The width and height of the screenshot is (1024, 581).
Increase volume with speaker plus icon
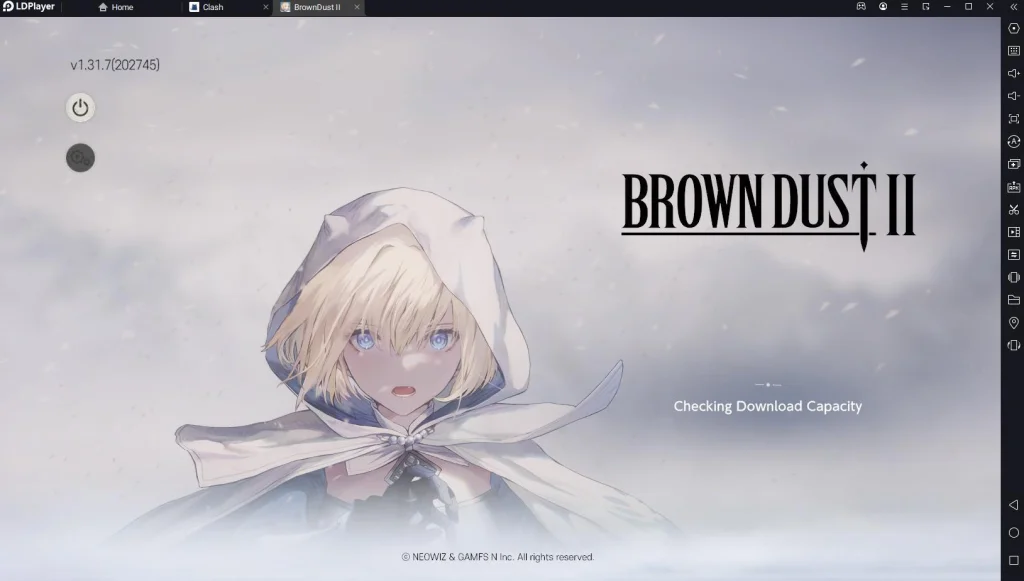1014,73
